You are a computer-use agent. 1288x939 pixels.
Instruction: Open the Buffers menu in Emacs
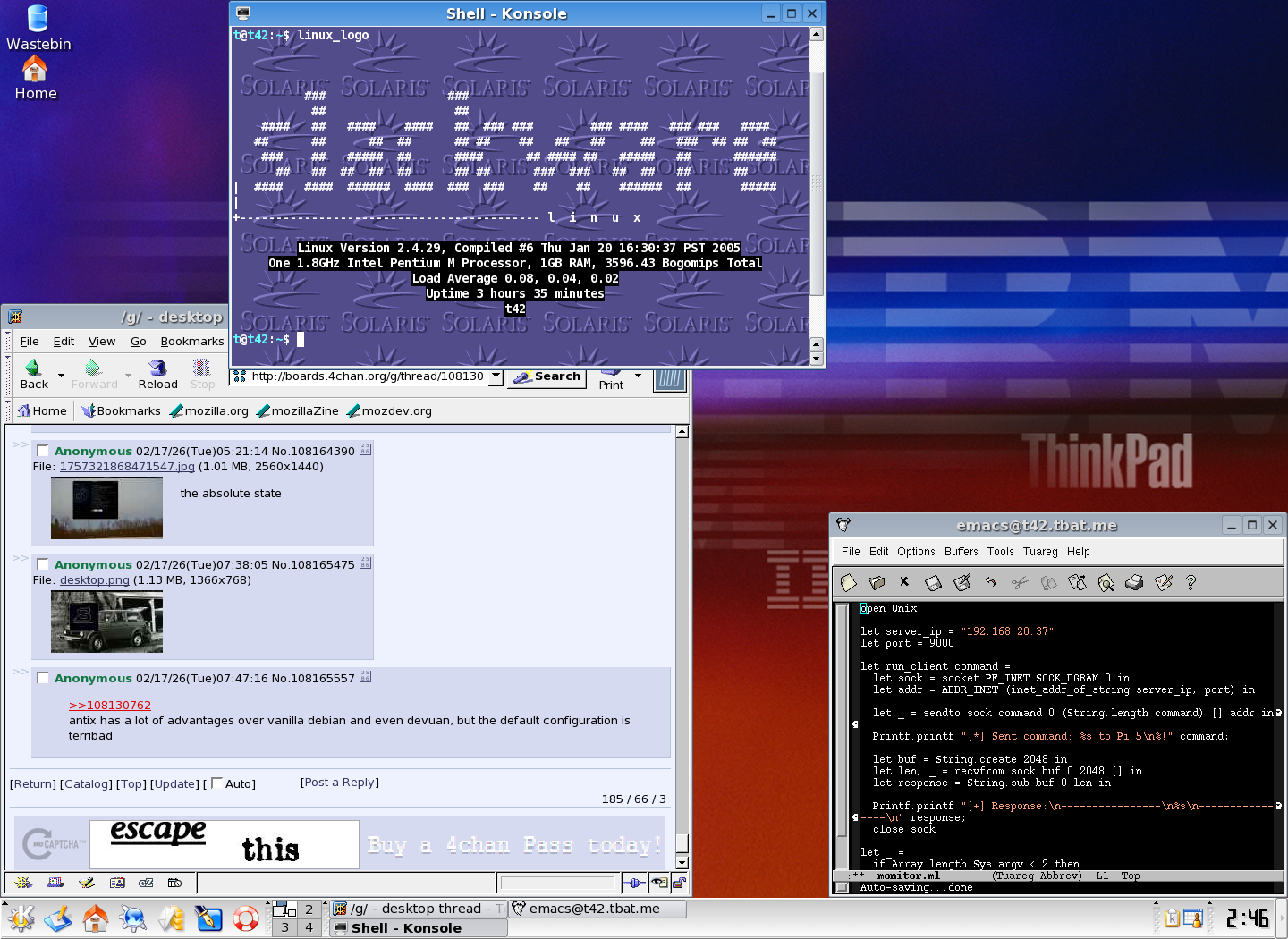point(962,552)
